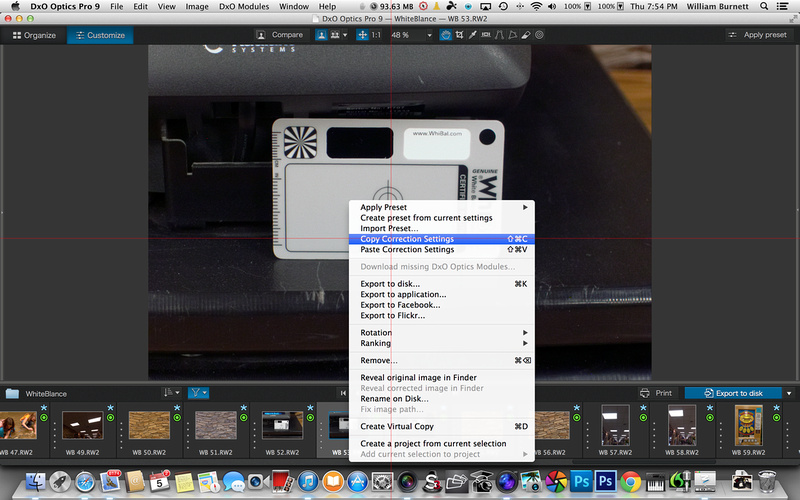Expand Apply Preset submenu
Viewport: 800px width, 500px height.
(442, 207)
